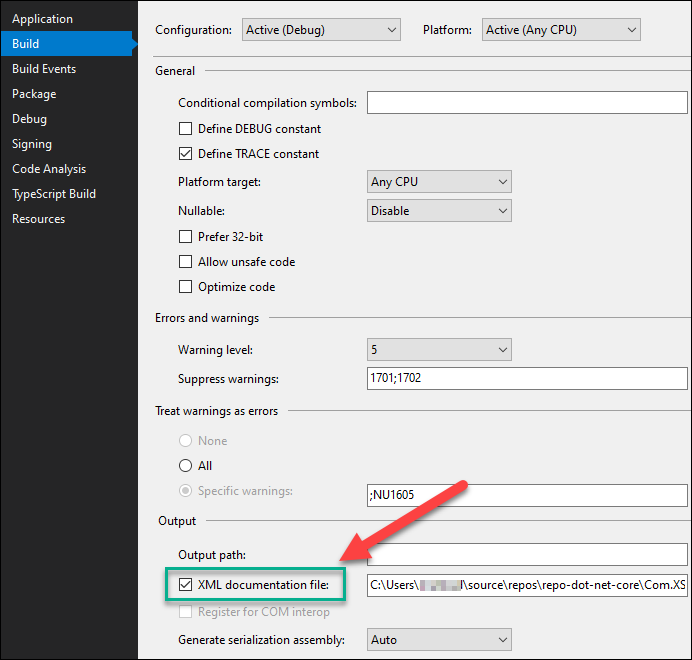Viewport: 692px width, 660px height.
Task: Uncheck the Define TRACE constant checkbox
Action: click(185, 154)
